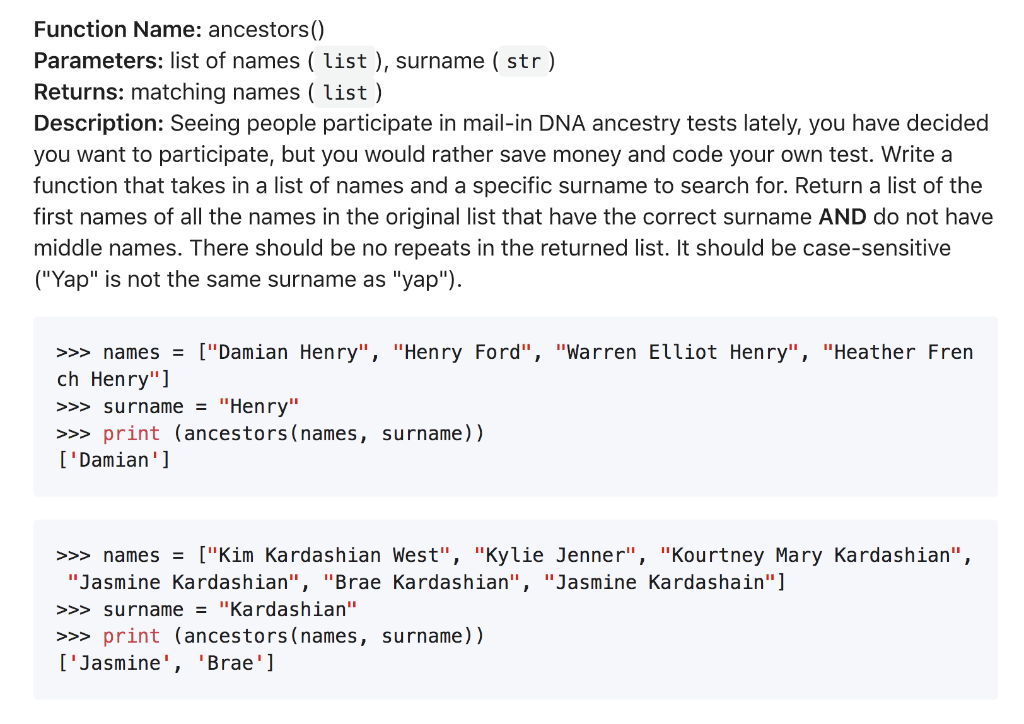Click the "Damian Henry" string in code
Screen dimensions: 1024x724
288,353
